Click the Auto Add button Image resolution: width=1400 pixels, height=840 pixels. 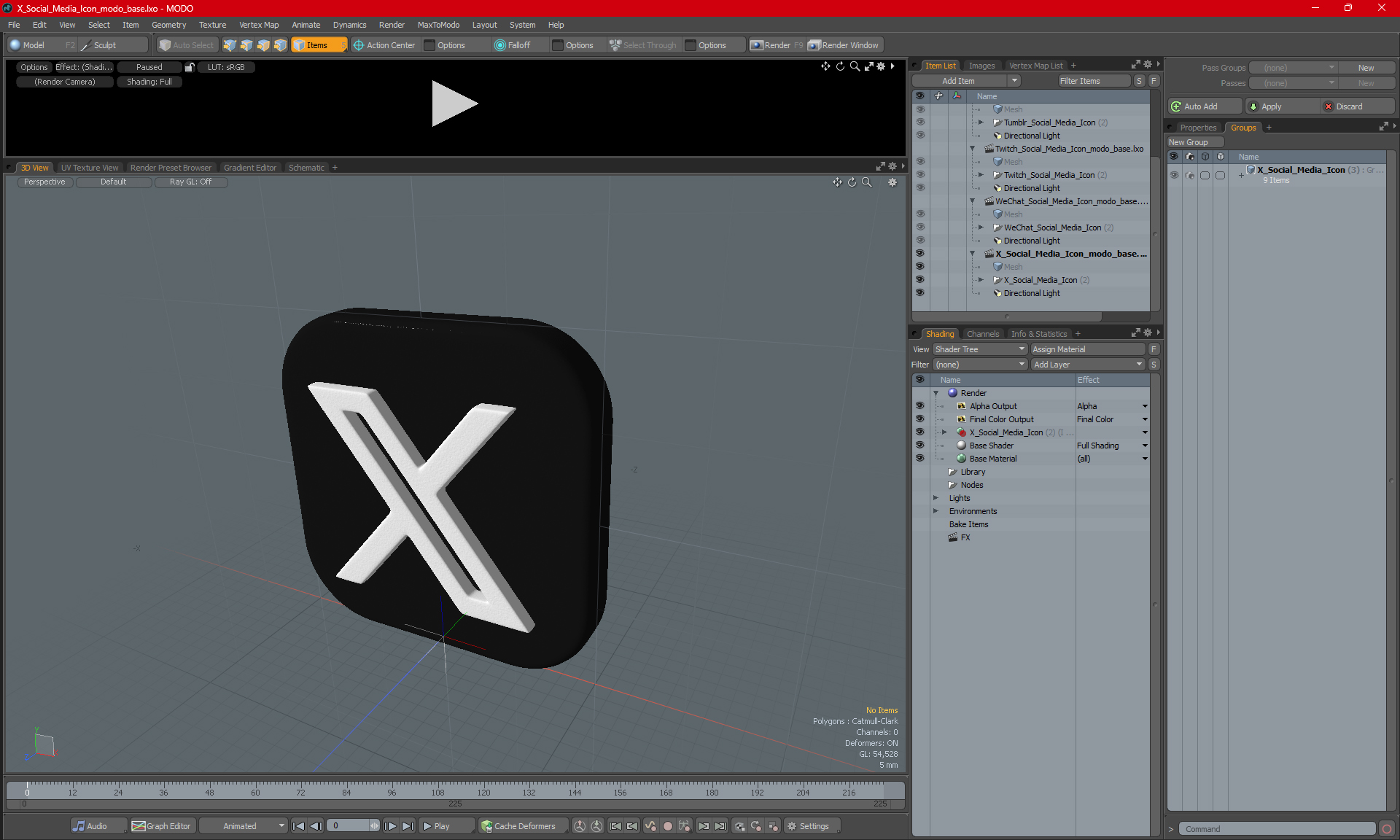point(1205,106)
